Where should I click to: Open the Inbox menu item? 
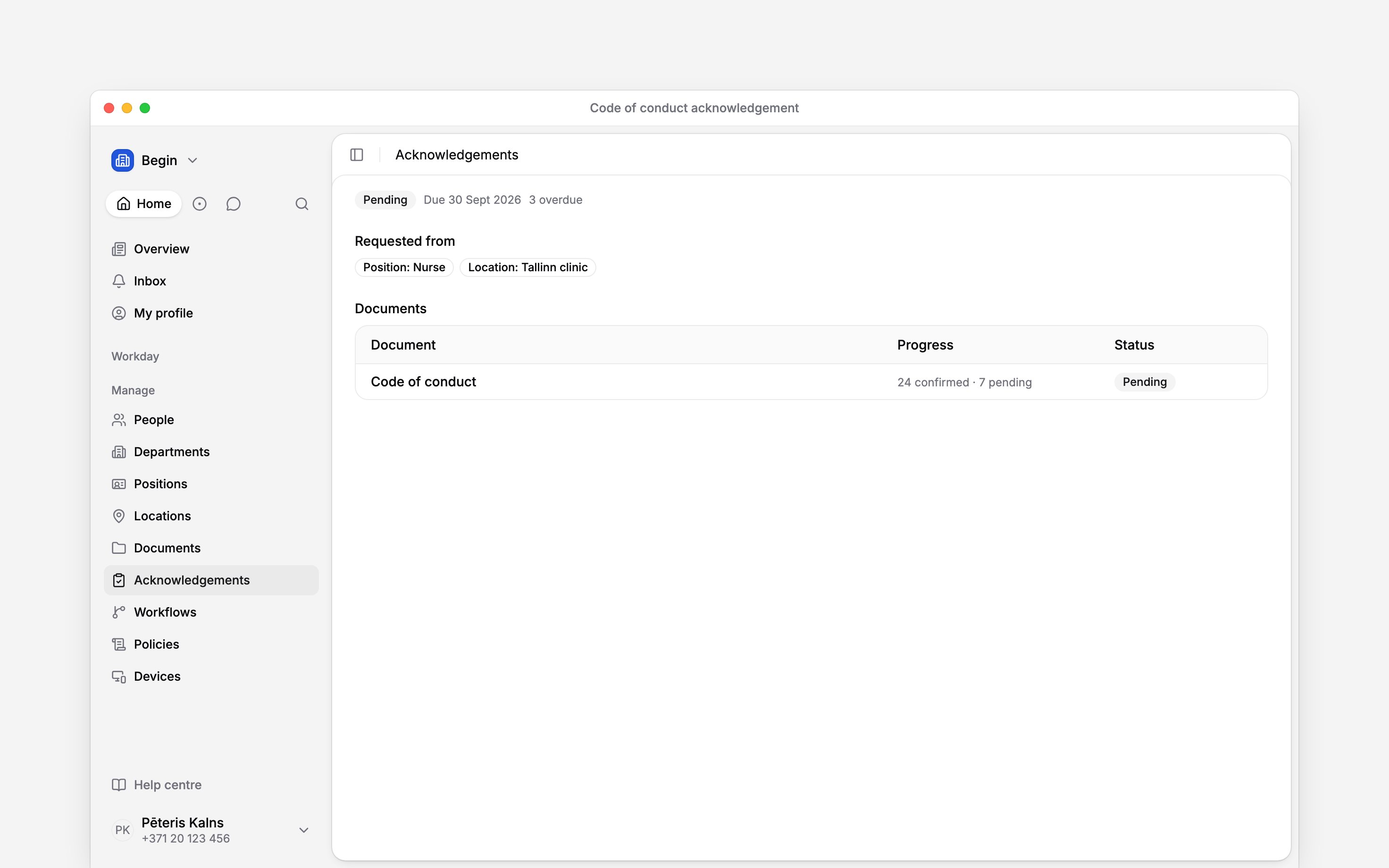click(211, 281)
